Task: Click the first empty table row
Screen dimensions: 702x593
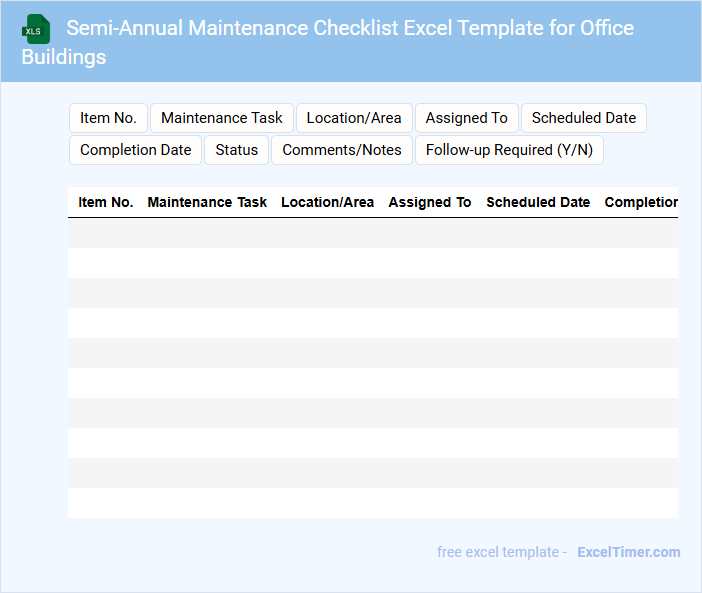Action: 373,233
